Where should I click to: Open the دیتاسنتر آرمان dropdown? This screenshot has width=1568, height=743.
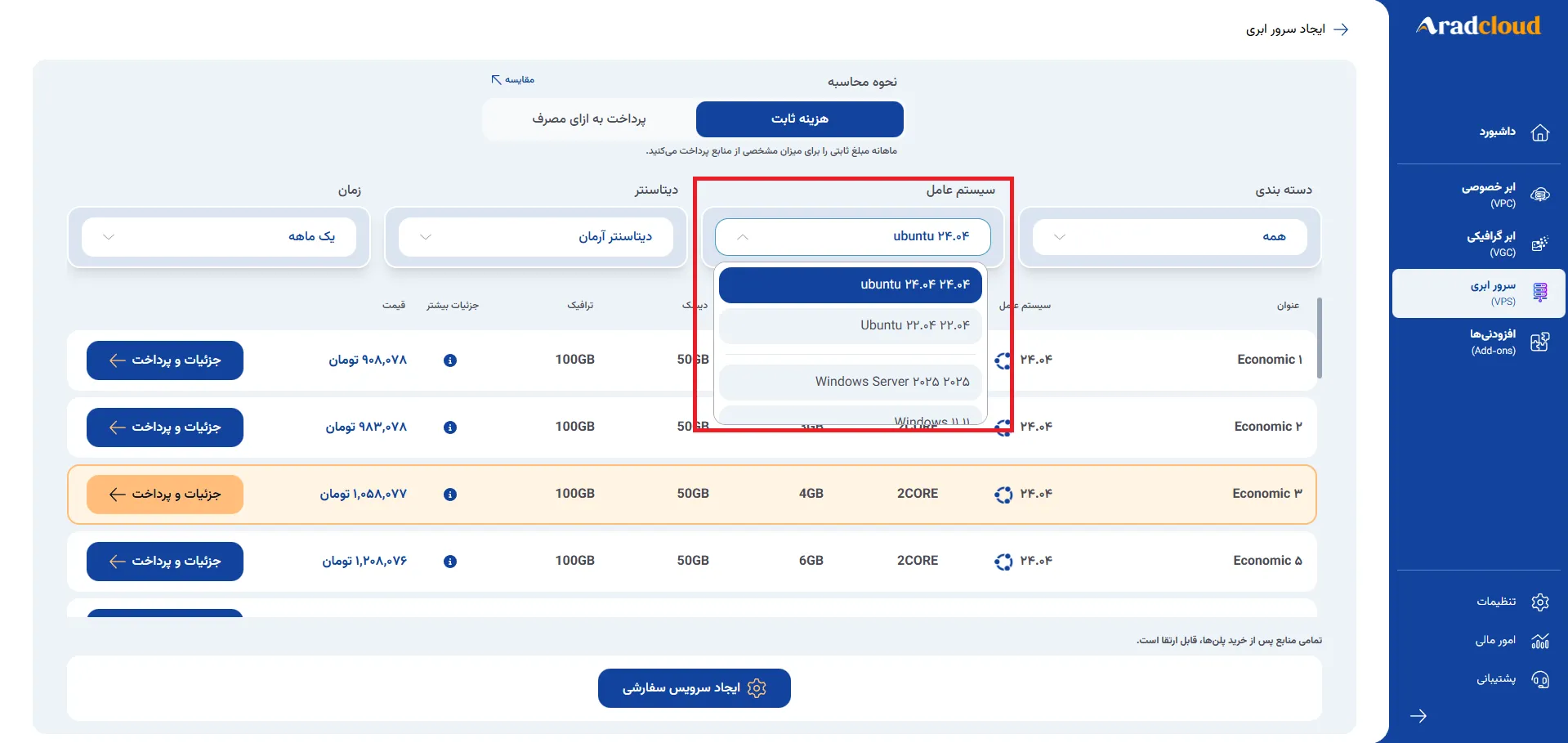(536, 237)
